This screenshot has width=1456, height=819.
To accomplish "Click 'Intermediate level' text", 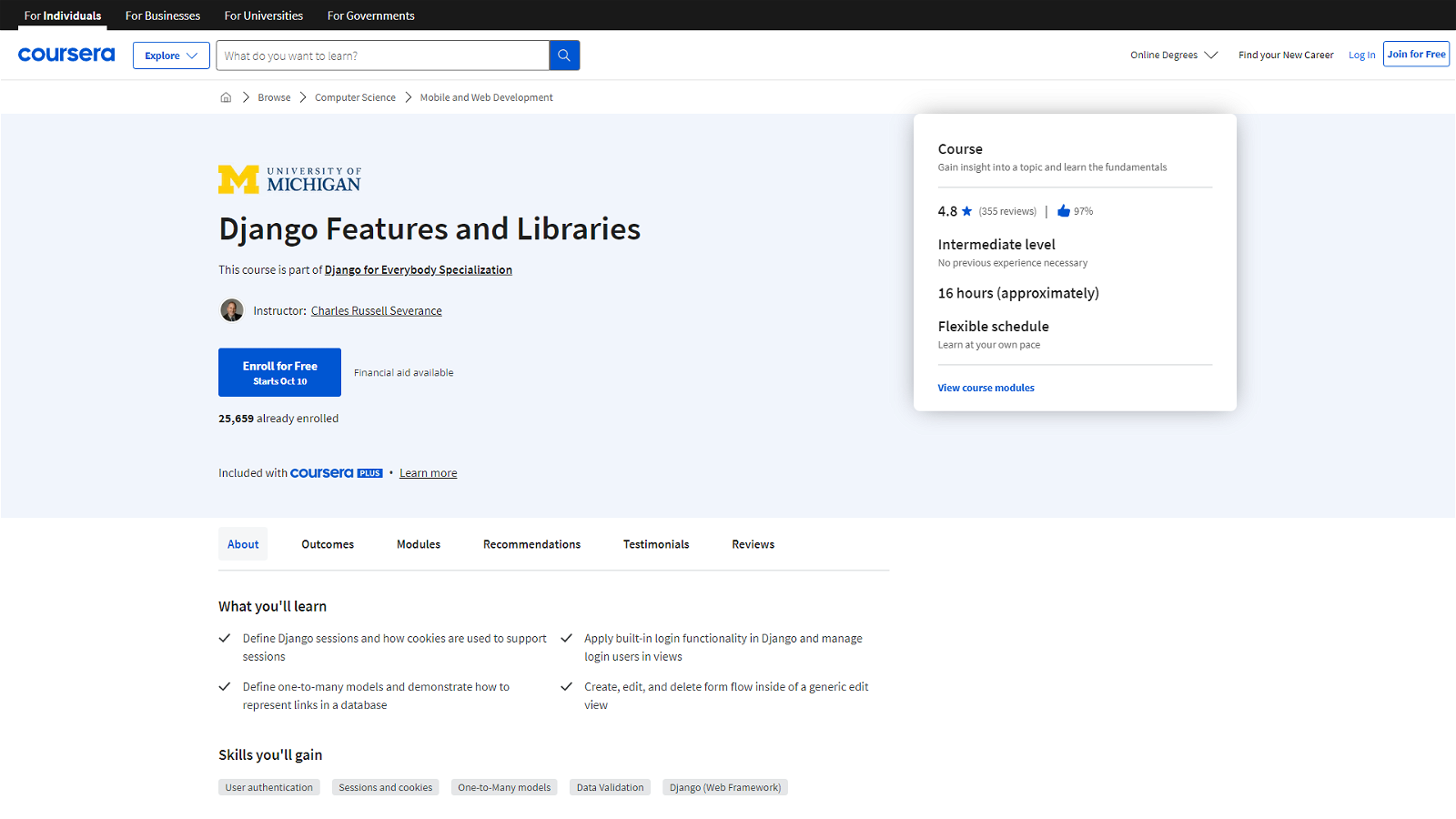I will [x=996, y=245].
